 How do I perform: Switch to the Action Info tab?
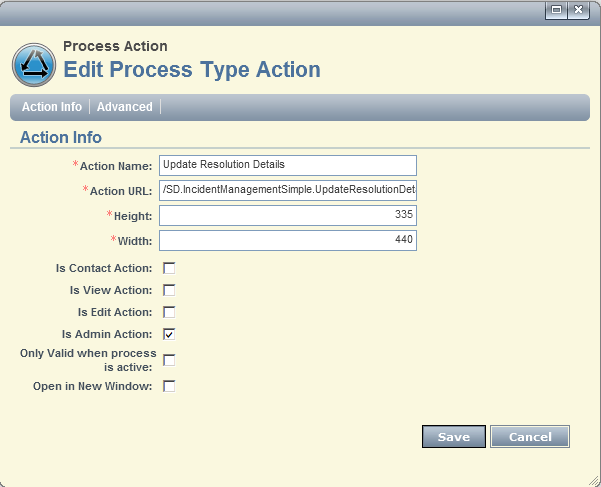coord(52,107)
